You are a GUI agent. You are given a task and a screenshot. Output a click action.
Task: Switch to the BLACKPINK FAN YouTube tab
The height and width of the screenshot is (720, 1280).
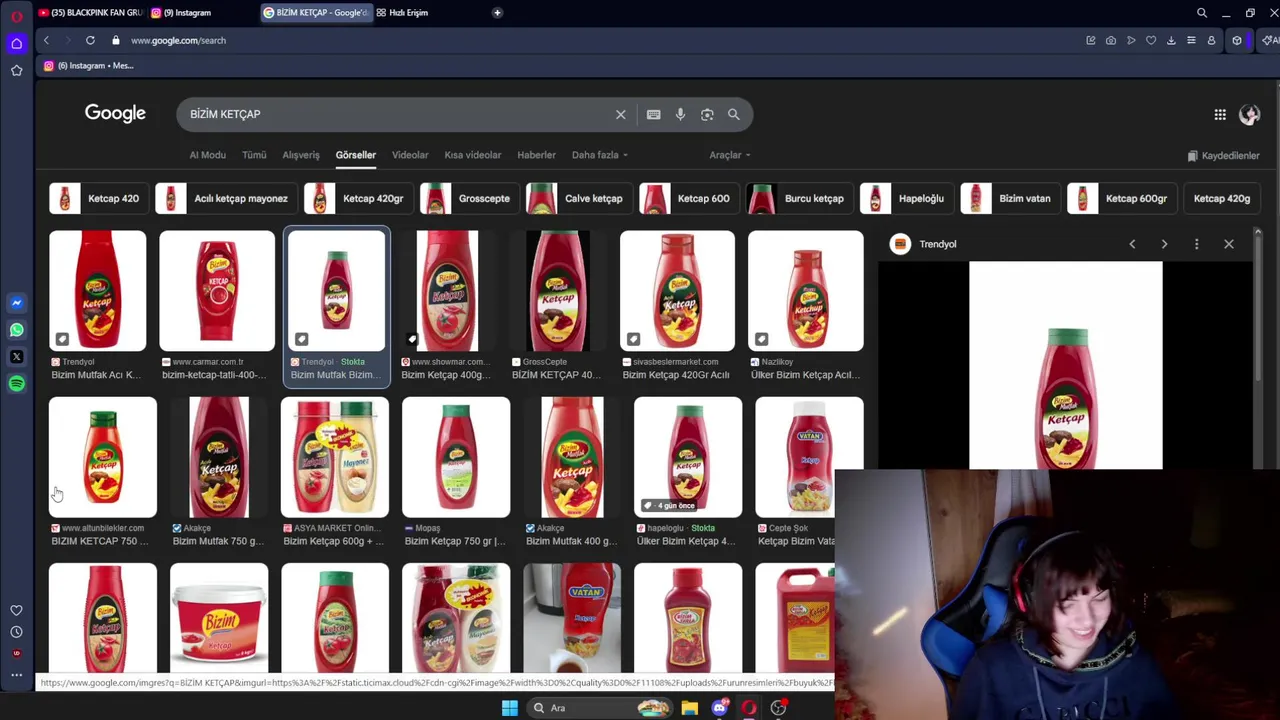pos(90,13)
